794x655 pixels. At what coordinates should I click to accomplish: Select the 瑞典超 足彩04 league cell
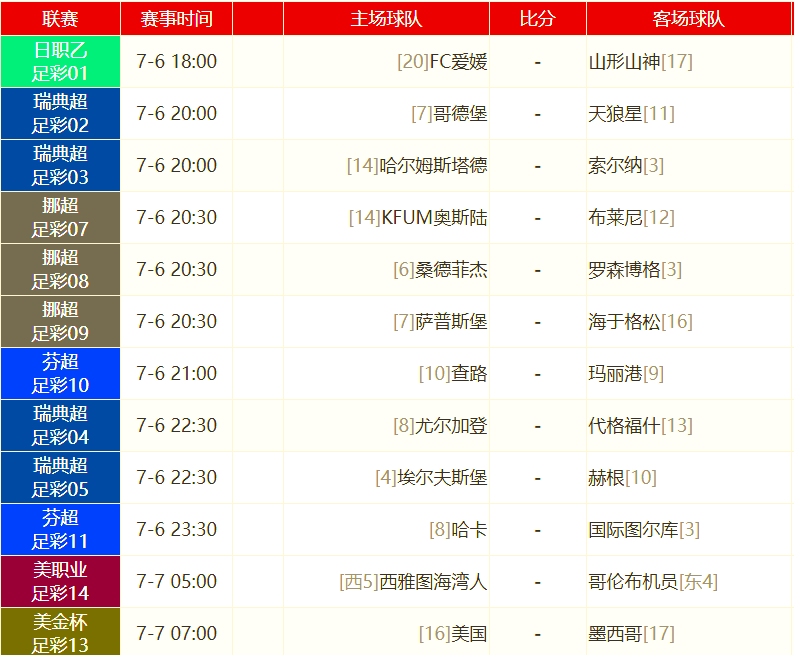[x=60, y=426]
